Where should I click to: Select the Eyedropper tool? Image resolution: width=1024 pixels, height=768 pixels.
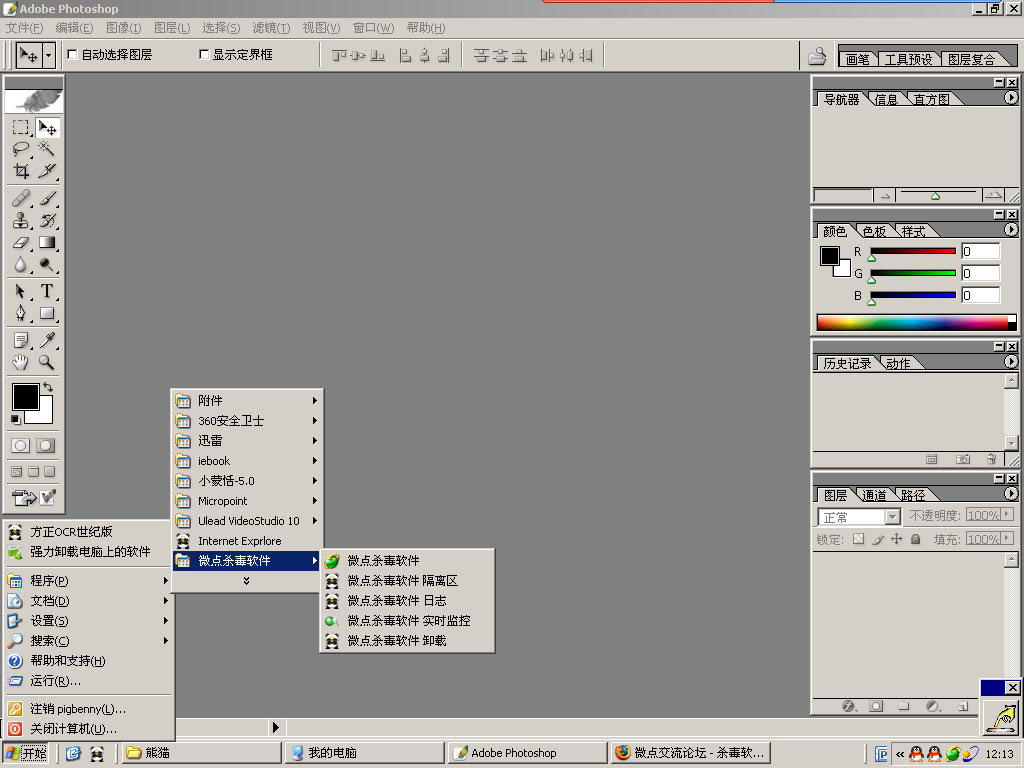pos(47,340)
